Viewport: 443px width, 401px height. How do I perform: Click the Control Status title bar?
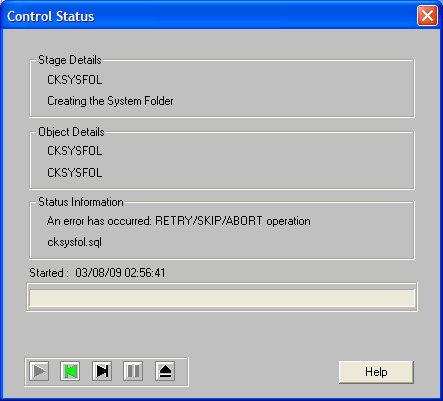coord(207,15)
